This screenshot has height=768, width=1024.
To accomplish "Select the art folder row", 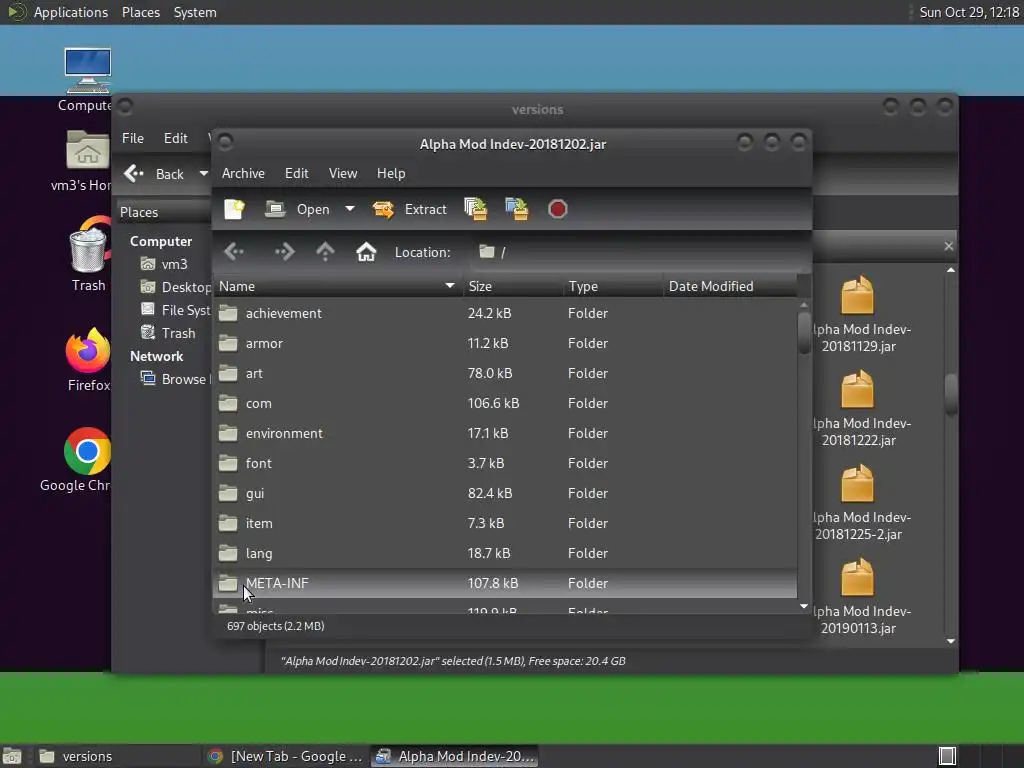I will (505, 373).
